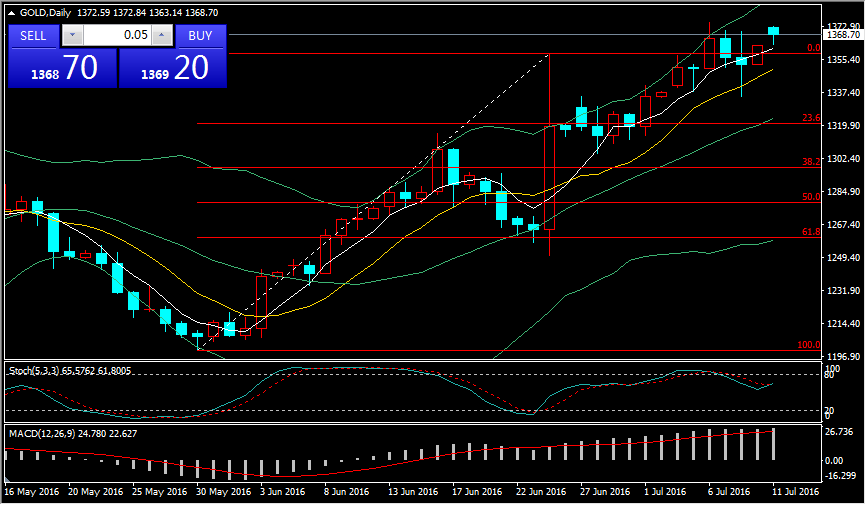The height and width of the screenshot is (505, 866).
Task: Select the Fibonacci 23.6 level label
Action: [x=810, y=118]
